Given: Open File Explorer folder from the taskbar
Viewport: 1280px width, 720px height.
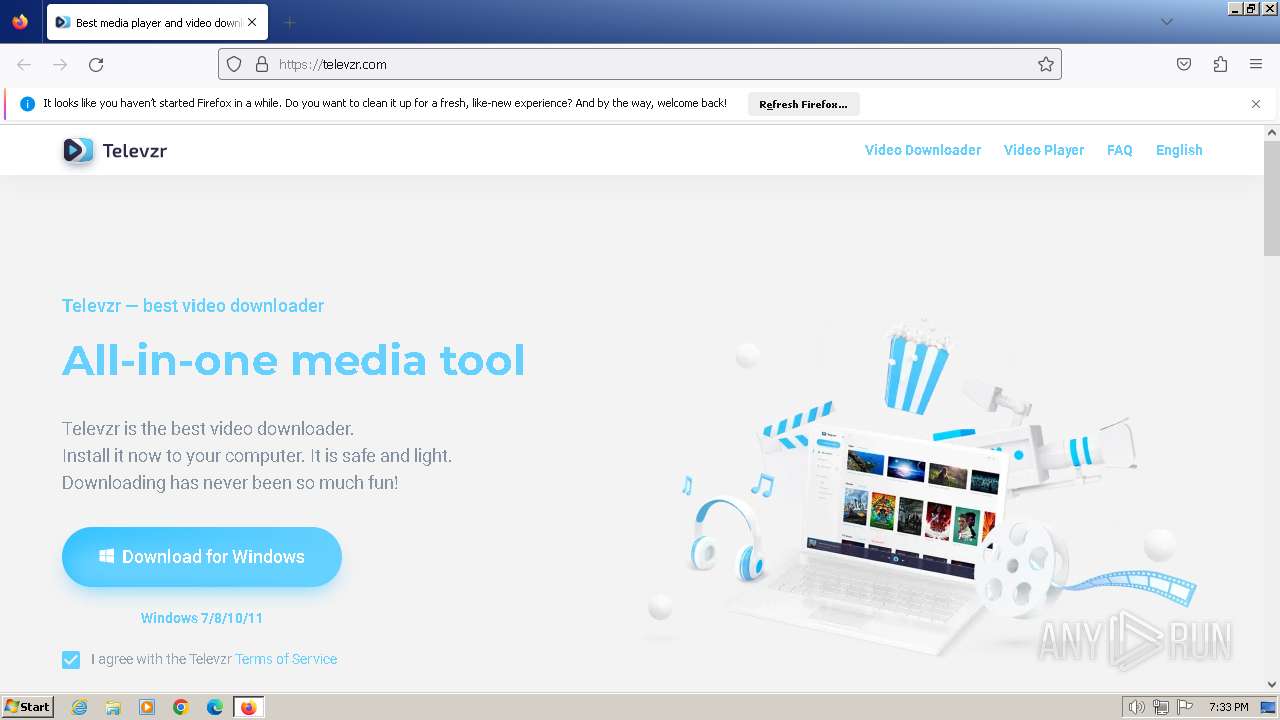Looking at the screenshot, I should pyautogui.click(x=113, y=707).
